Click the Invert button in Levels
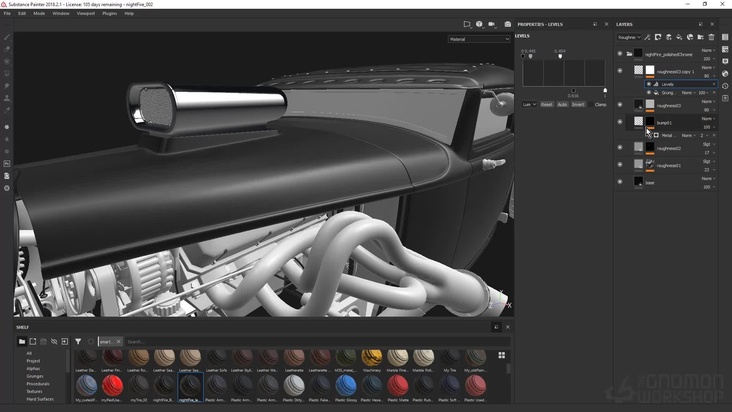The image size is (732, 412). 578,104
